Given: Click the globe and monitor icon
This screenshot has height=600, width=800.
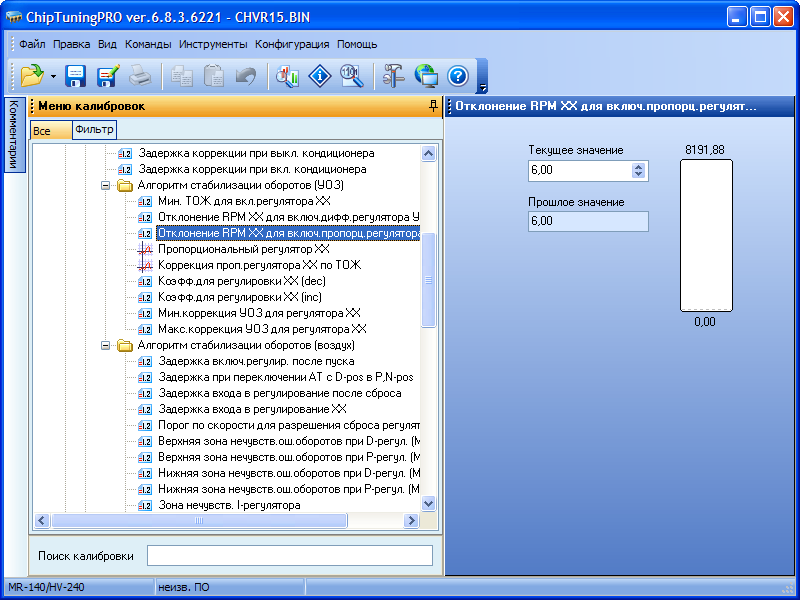Looking at the screenshot, I should pyautogui.click(x=426, y=76).
